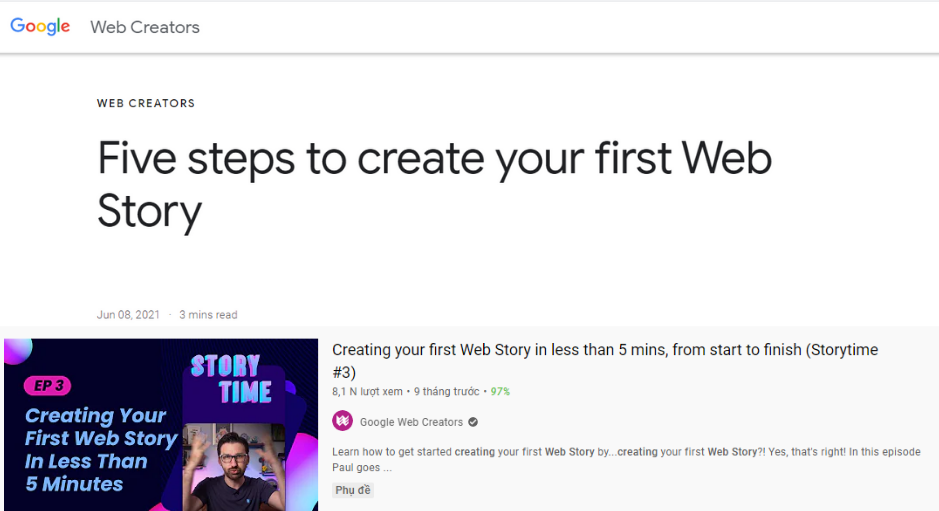Select the WEB CREATORS category label
Image resolution: width=939 pixels, height=511 pixels.
(146, 103)
